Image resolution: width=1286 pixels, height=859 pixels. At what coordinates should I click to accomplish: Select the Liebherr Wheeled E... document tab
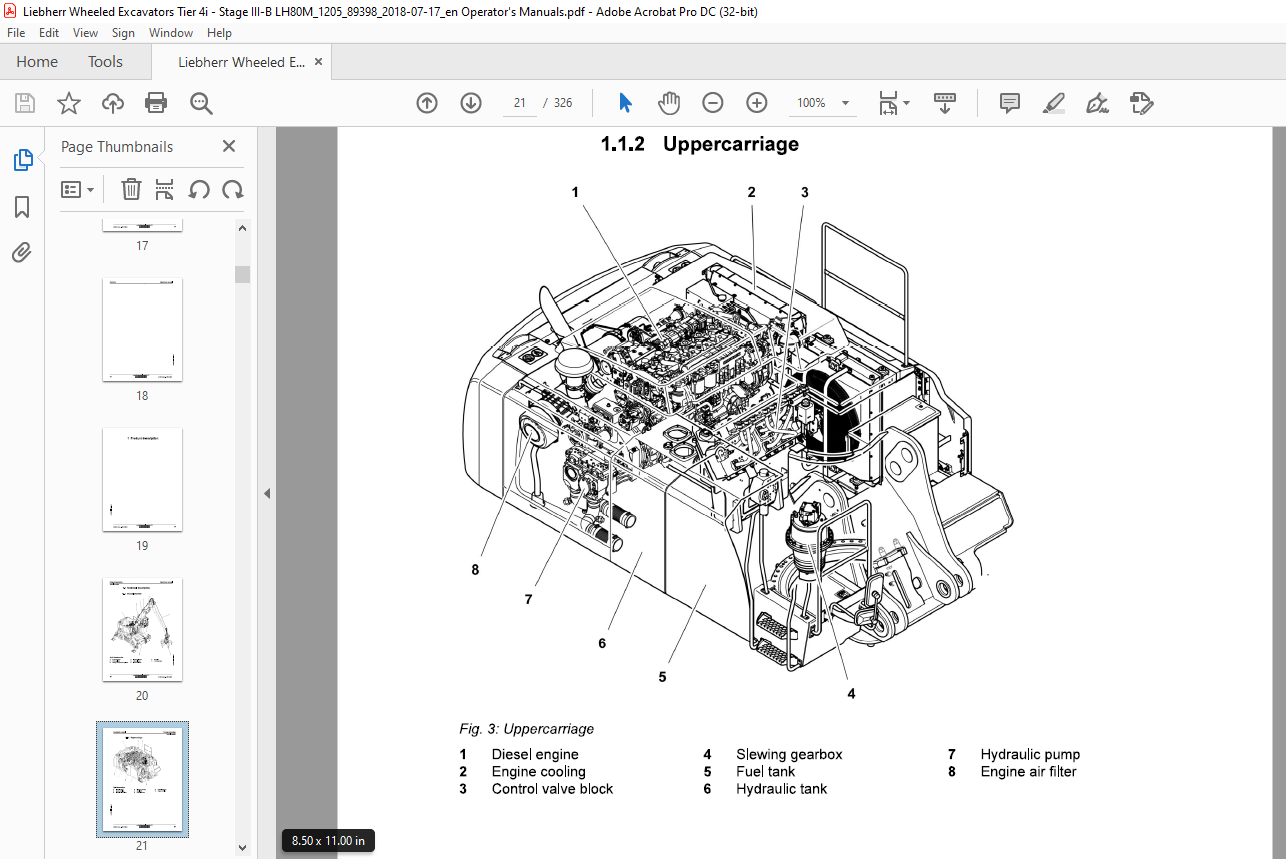(x=242, y=62)
